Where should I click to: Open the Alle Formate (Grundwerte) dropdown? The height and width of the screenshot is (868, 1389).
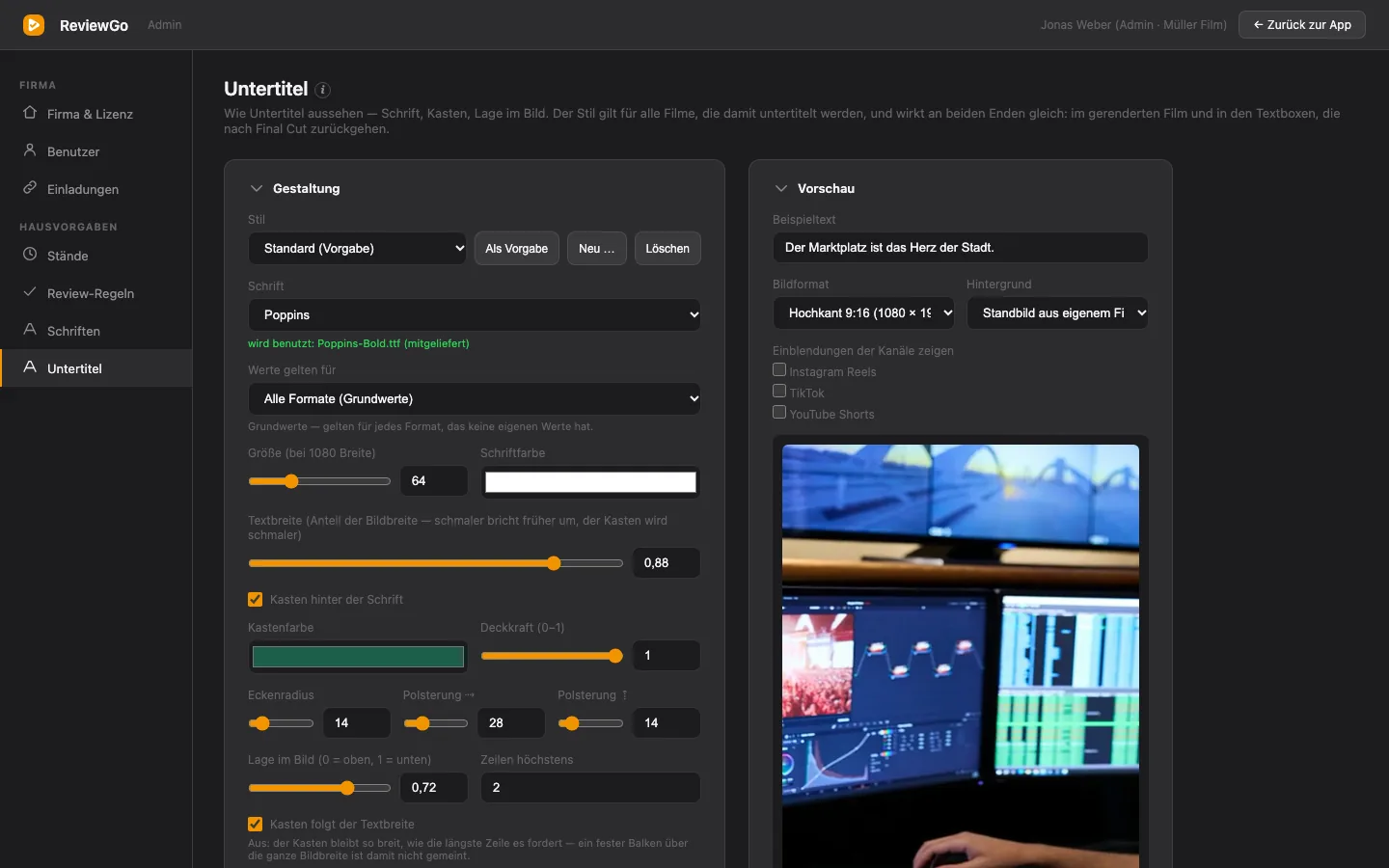coord(475,399)
